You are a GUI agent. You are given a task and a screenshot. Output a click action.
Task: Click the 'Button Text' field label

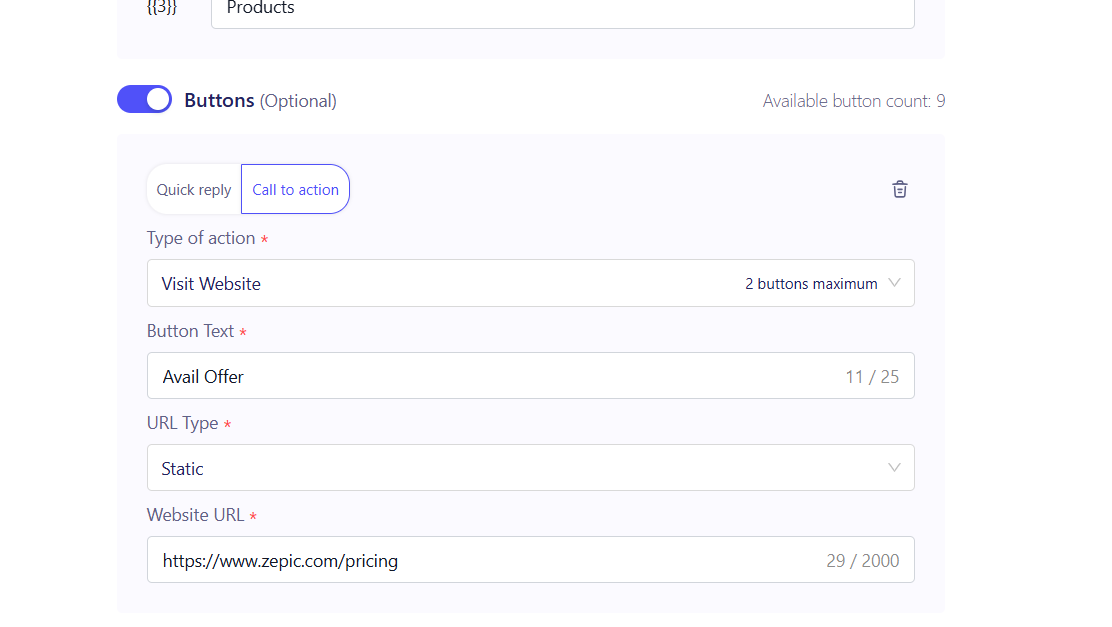click(x=190, y=331)
